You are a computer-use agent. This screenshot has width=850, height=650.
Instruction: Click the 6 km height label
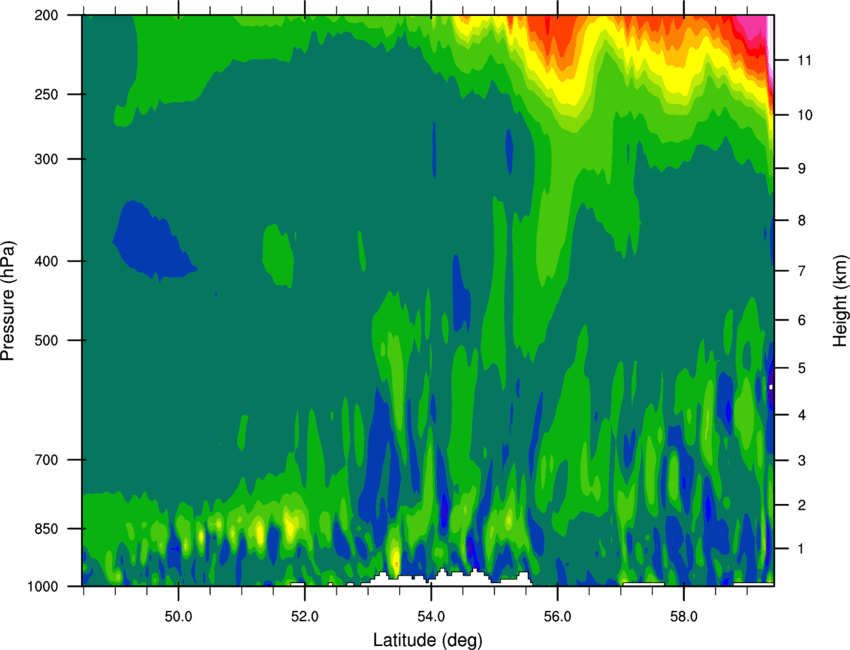coord(802,320)
